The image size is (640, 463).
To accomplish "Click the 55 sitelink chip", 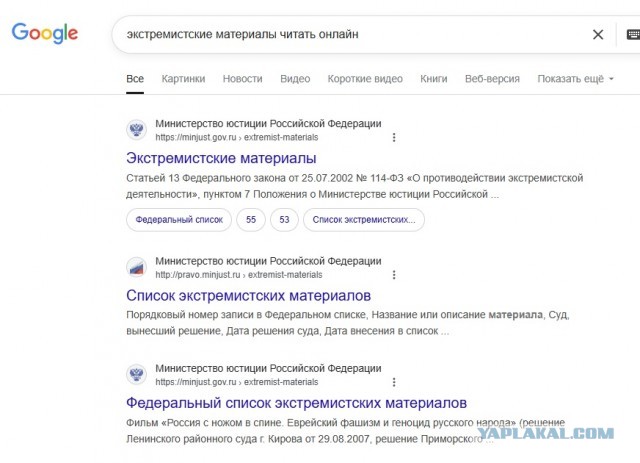I will click(251, 220).
